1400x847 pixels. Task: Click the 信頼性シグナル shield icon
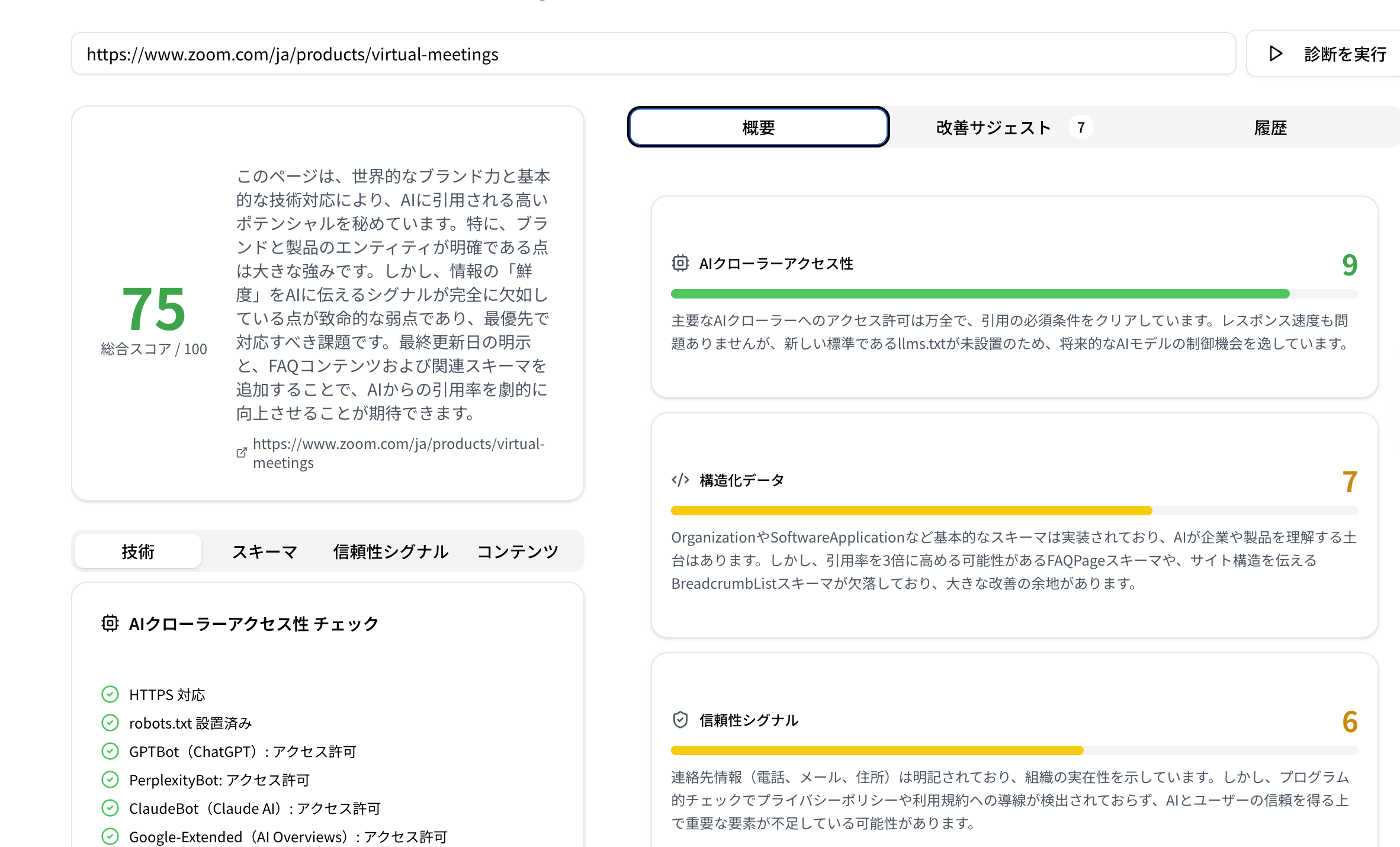pyautogui.click(x=680, y=720)
